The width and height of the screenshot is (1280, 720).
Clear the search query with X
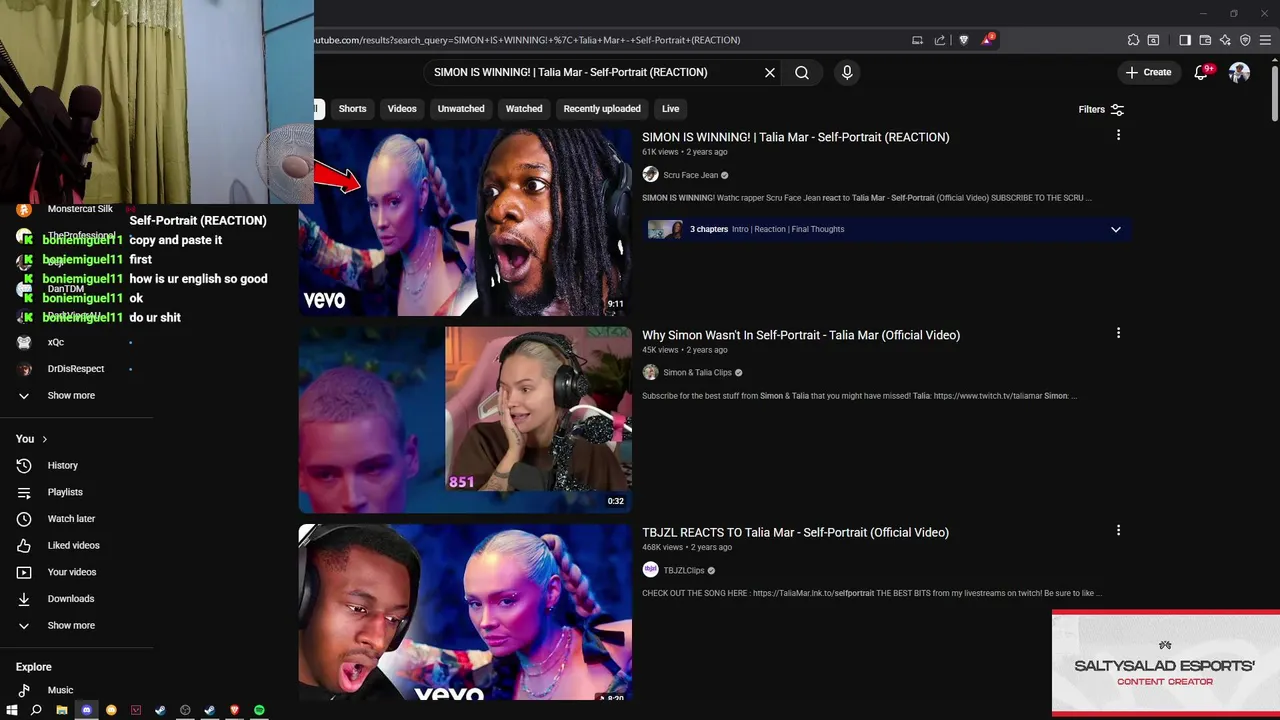[x=770, y=72]
